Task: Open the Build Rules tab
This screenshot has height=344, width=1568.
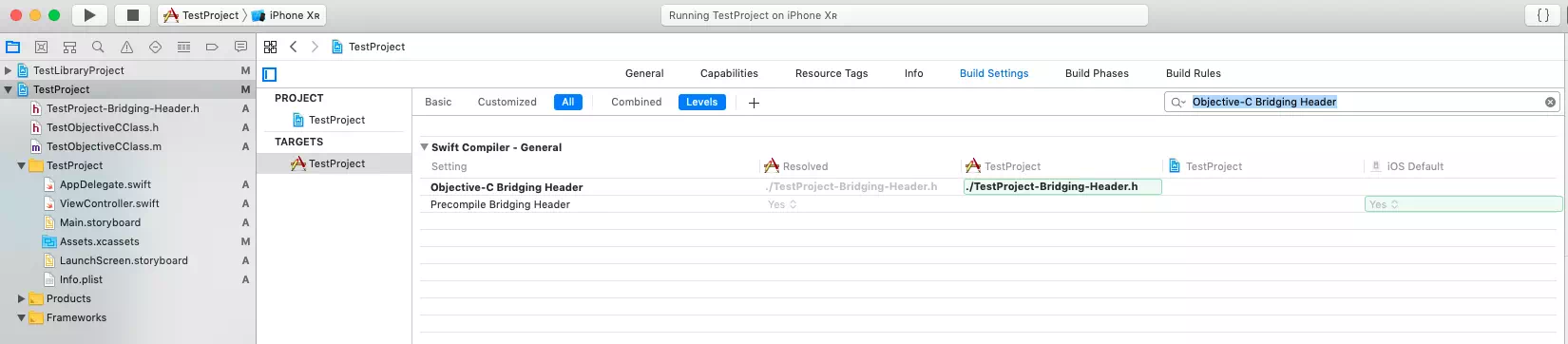Action: (x=1193, y=73)
